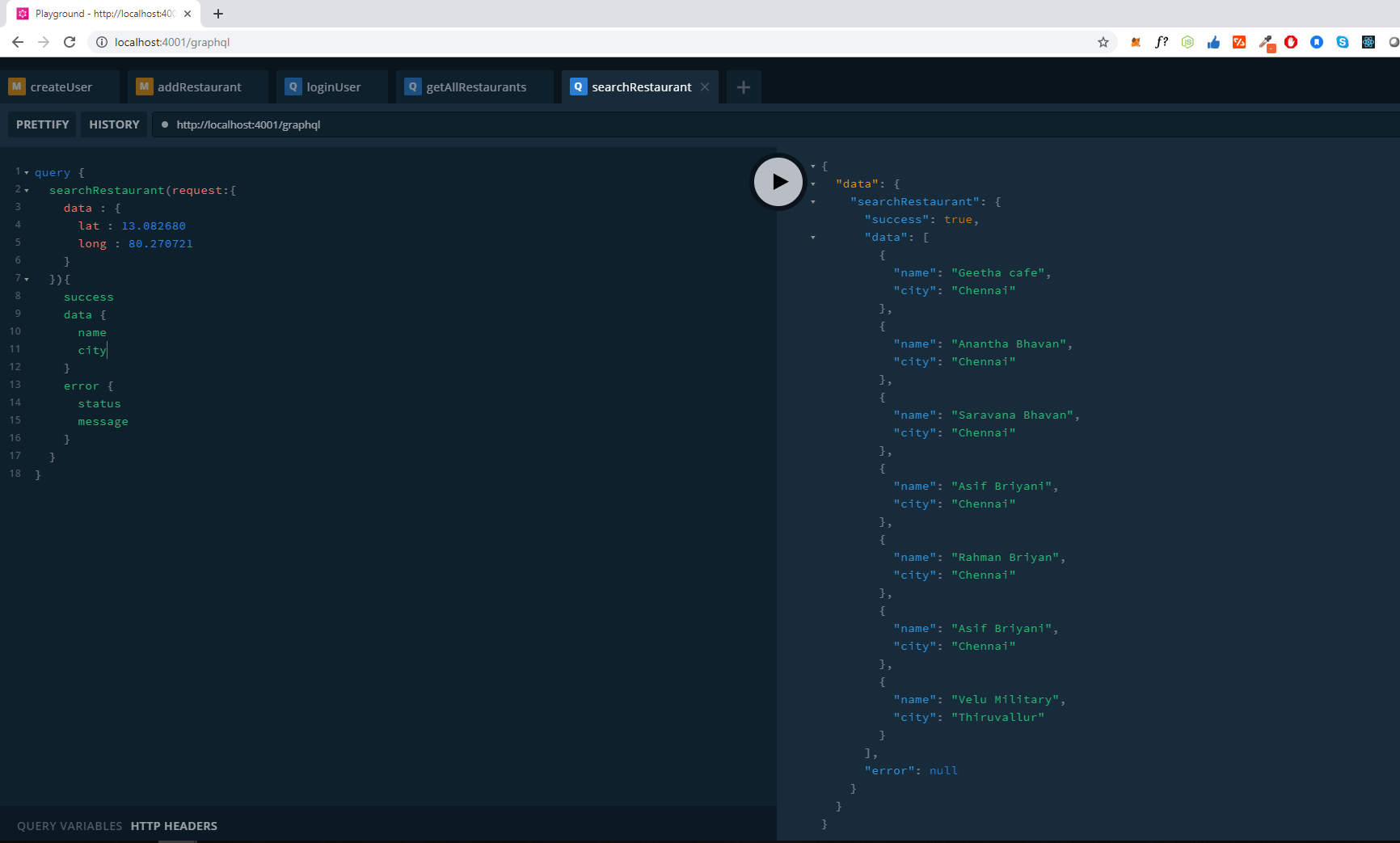Image resolution: width=1400 pixels, height=843 pixels.
Task: Reload the page in the browser
Action: (70, 42)
